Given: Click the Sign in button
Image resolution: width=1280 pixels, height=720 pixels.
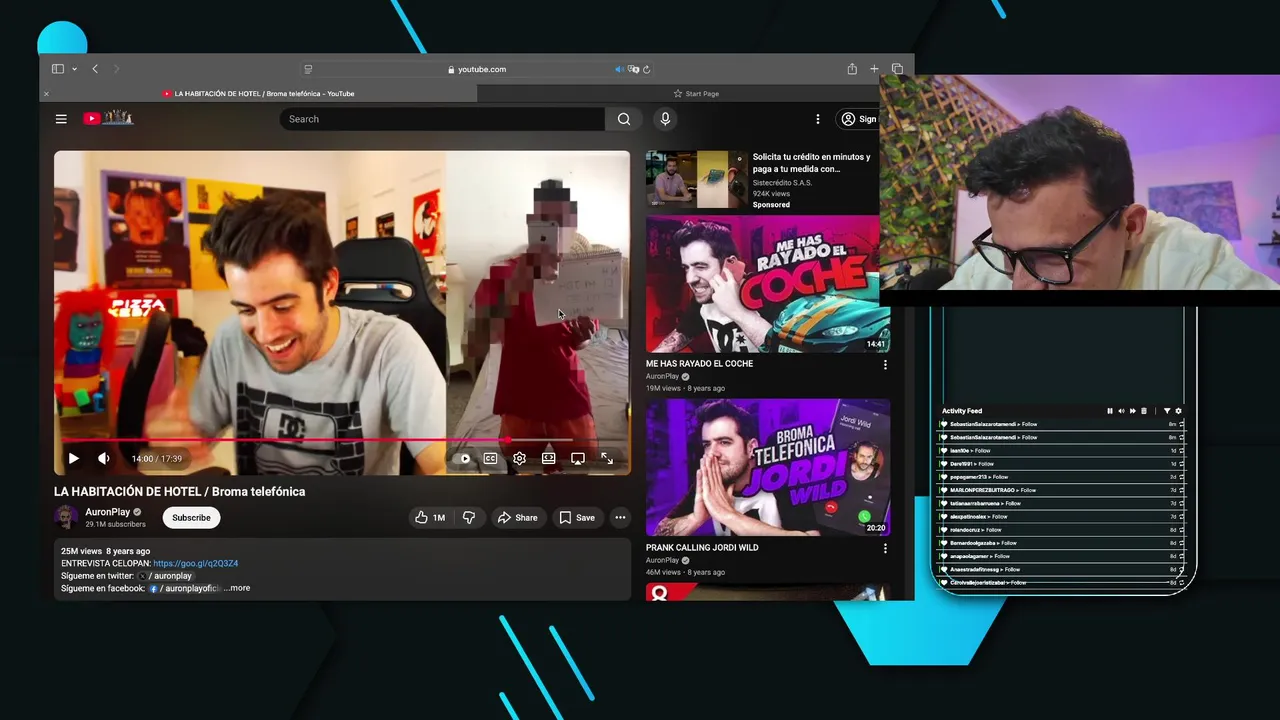Looking at the screenshot, I should pyautogui.click(x=859, y=119).
